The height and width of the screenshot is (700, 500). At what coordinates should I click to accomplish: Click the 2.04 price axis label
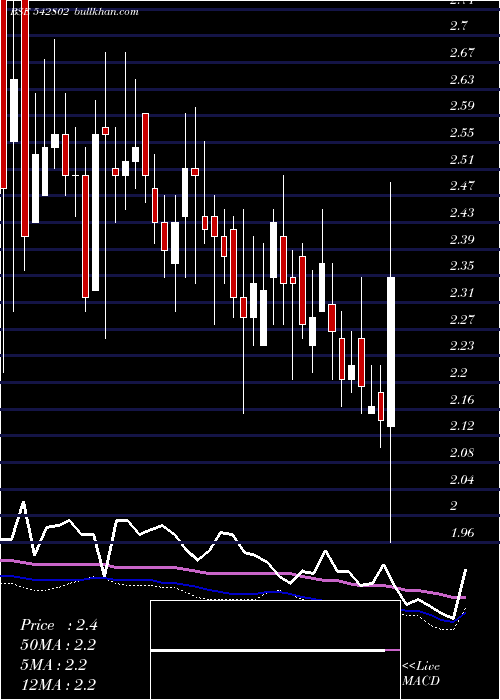(x=462, y=480)
